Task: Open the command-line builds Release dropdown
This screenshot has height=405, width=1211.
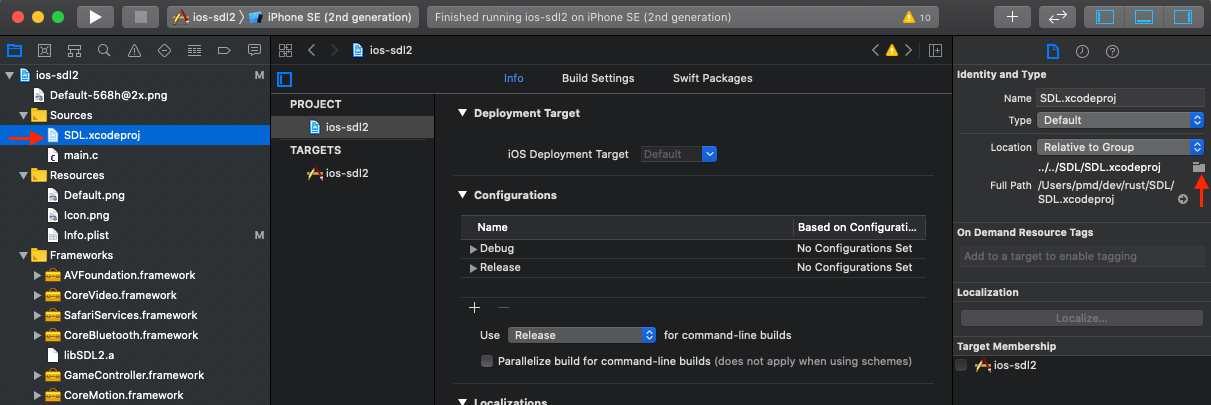Action: (581, 335)
